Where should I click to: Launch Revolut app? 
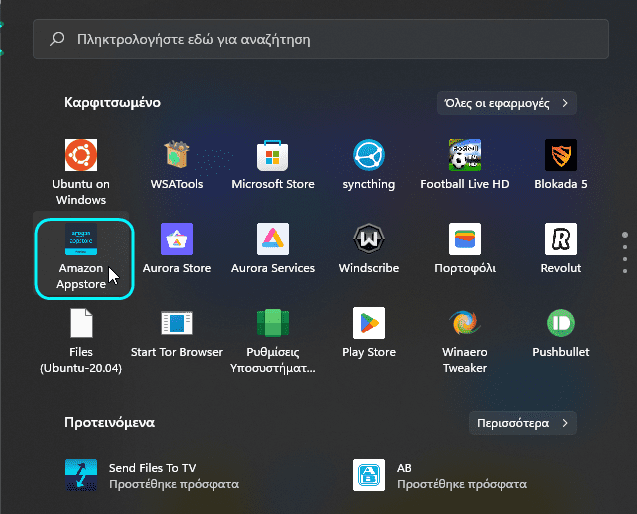pos(561,249)
